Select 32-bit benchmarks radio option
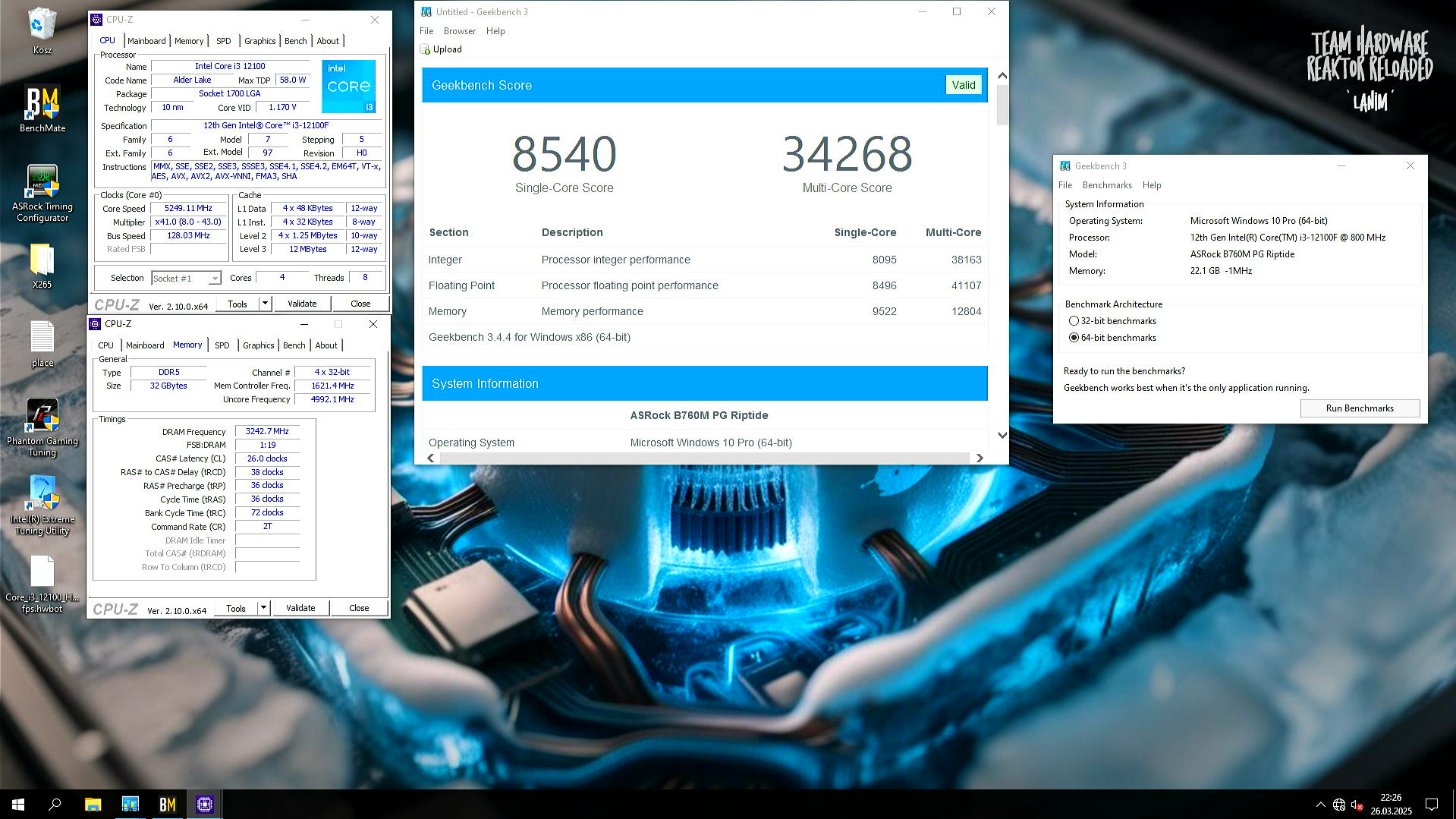Viewport: 1456px width, 819px height. 1074,321
